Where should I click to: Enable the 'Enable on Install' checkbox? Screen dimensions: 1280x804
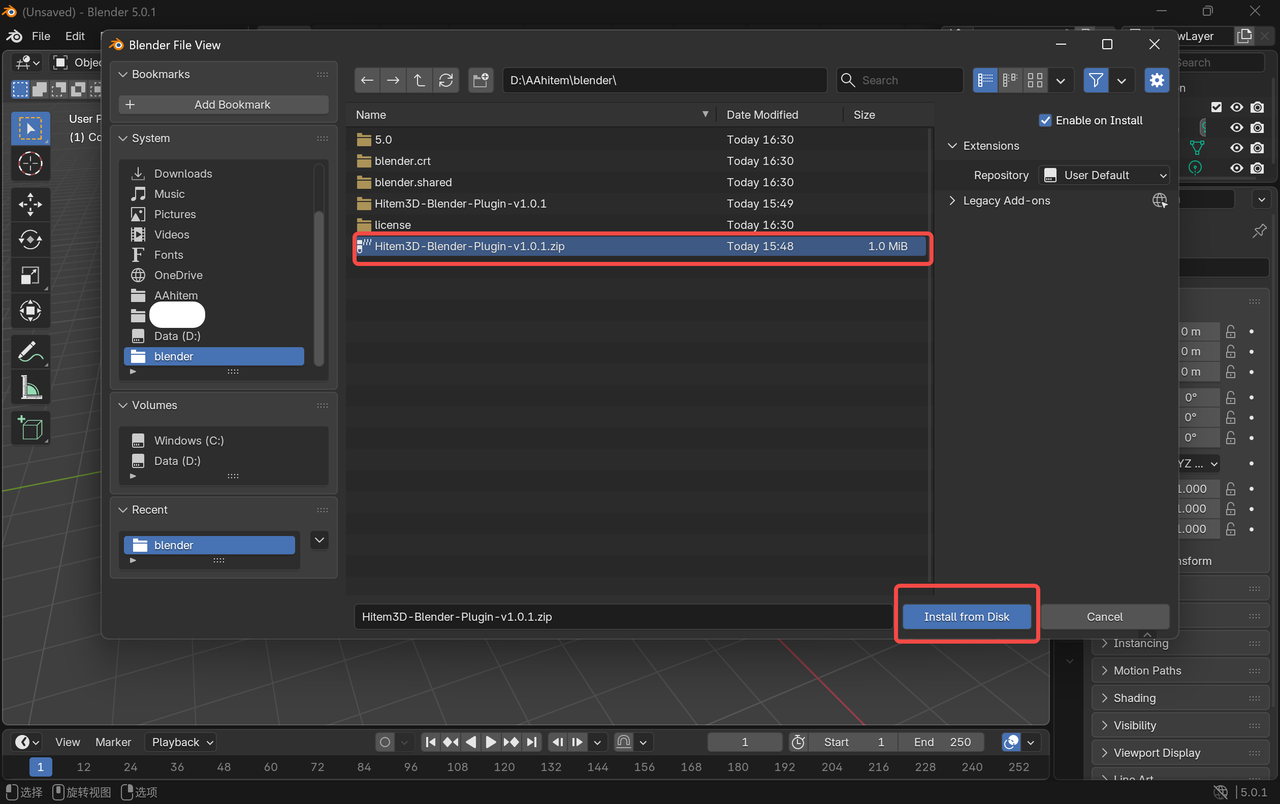[x=1044, y=120]
